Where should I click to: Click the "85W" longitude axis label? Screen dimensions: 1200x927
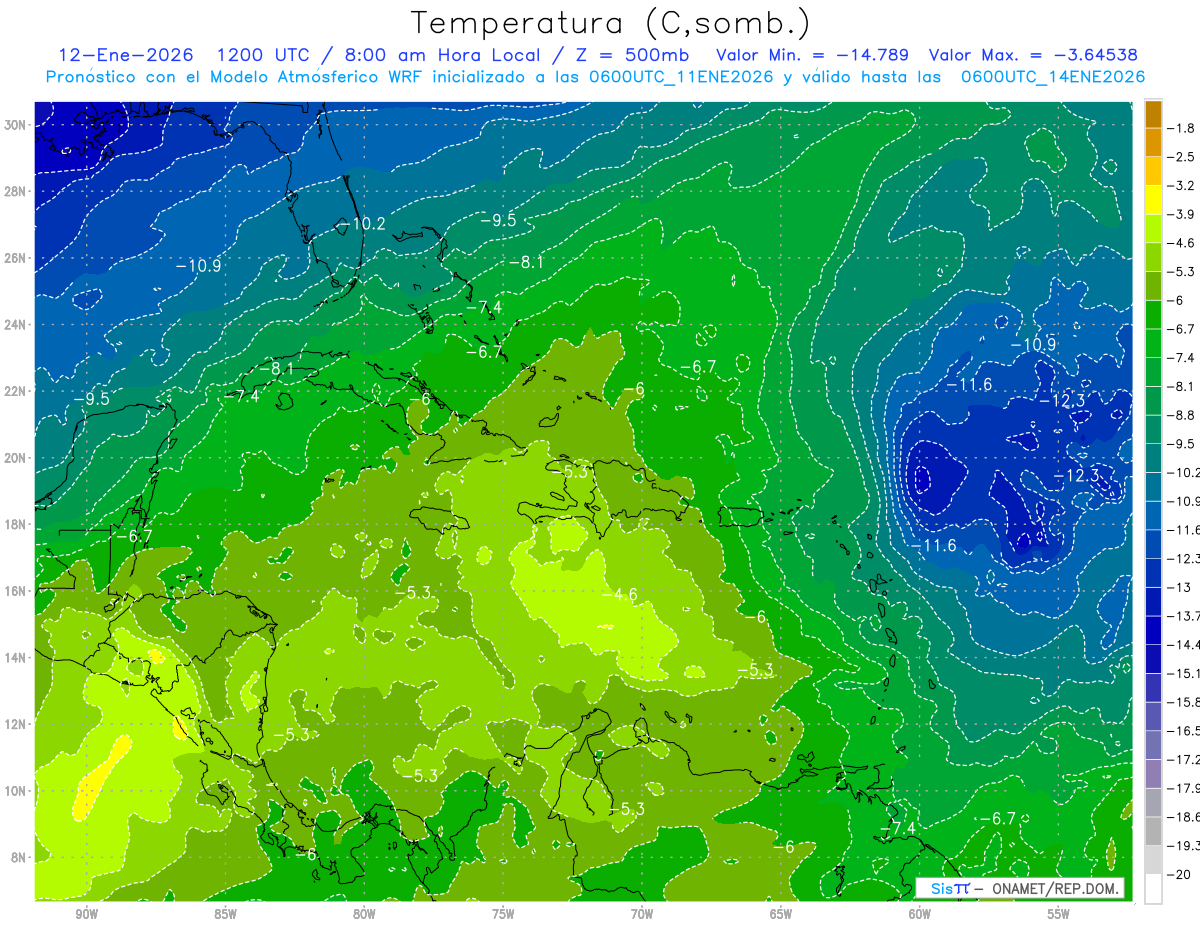225,914
